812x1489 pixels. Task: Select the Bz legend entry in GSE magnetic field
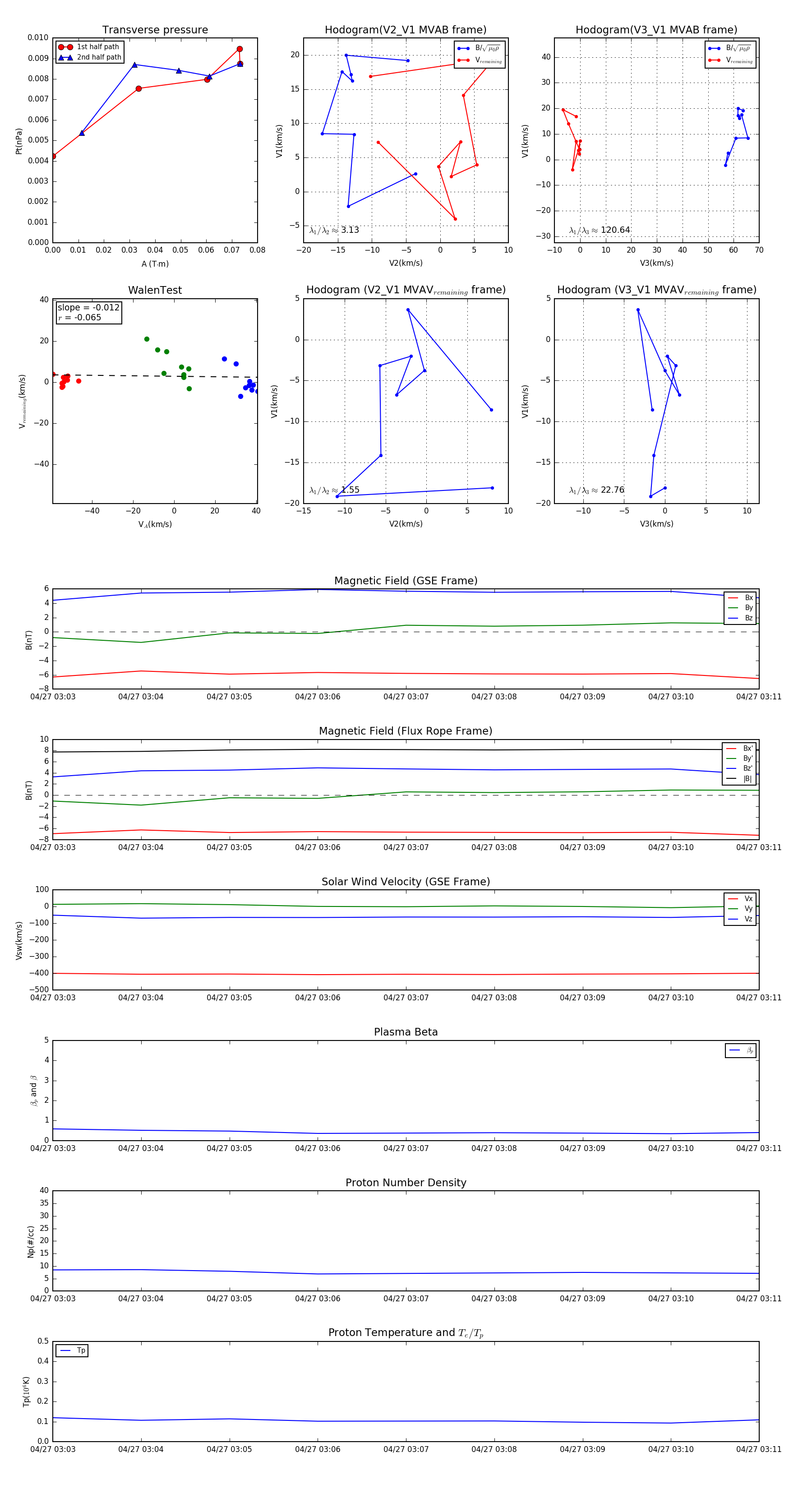click(x=740, y=618)
